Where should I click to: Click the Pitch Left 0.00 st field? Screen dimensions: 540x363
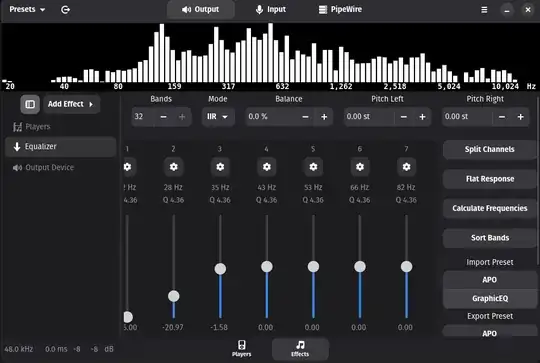point(369,117)
